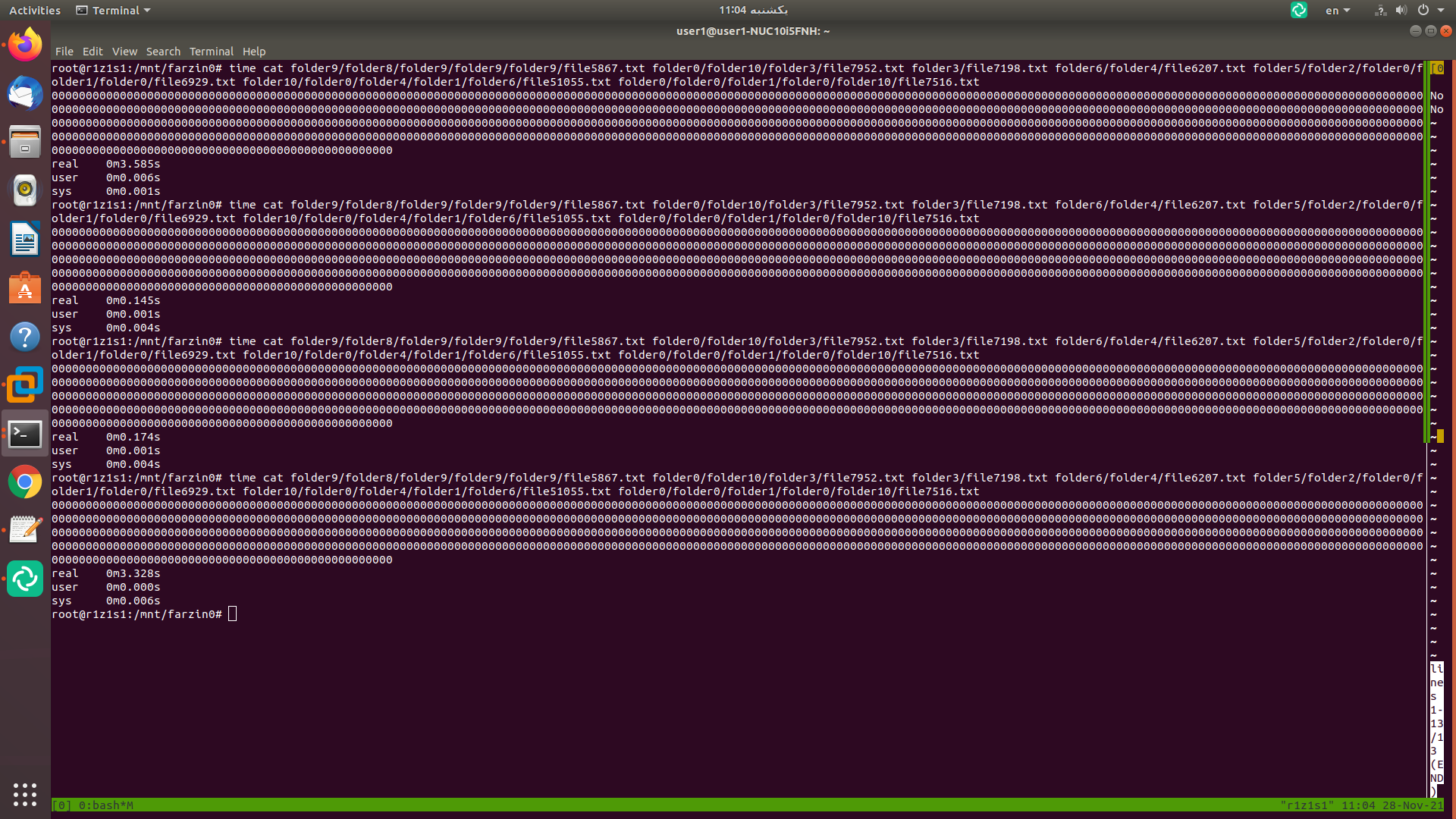
Task: Show Applications grid button
Action: tap(25, 794)
